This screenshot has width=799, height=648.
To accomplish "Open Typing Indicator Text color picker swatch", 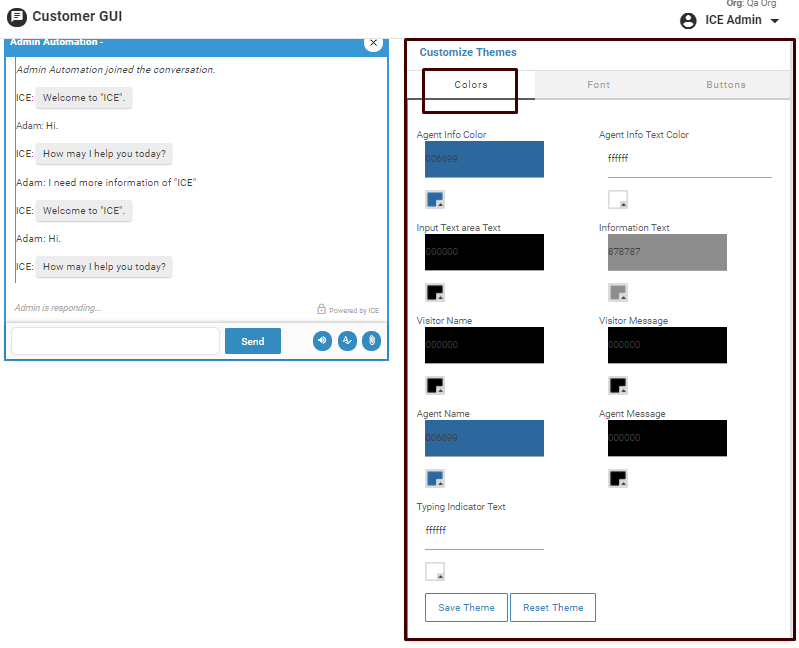I will [435, 571].
